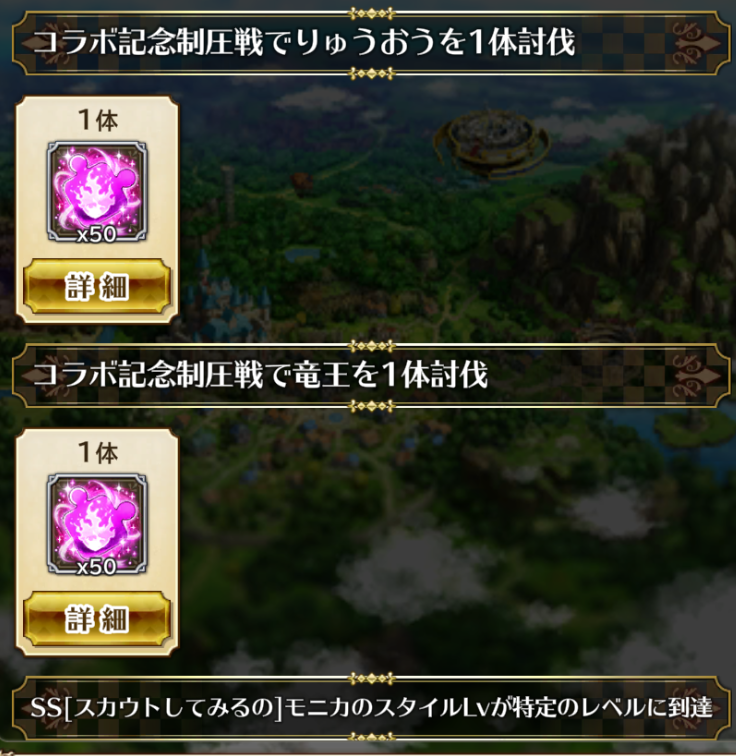Click the x50 quantity on first reward
736x756 pixels.
pyautogui.click(x=97, y=234)
